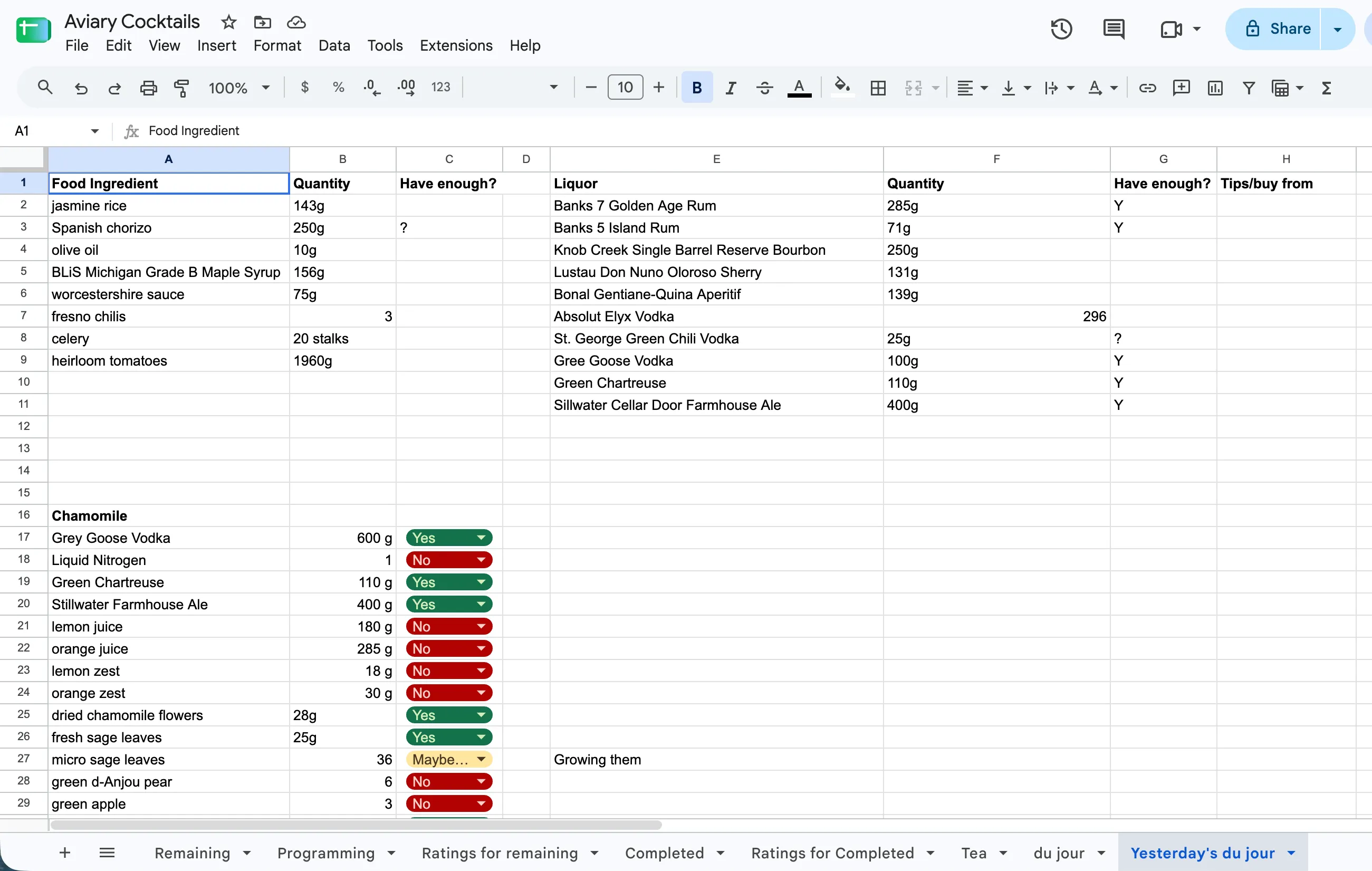Select the paint format roller icon

tap(182, 88)
